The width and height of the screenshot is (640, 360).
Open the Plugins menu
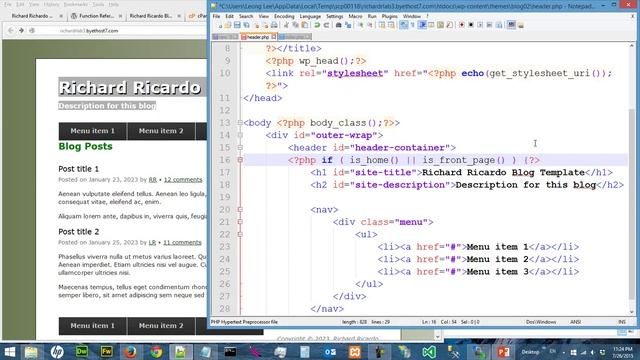pyautogui.click(x=389, y=16)
